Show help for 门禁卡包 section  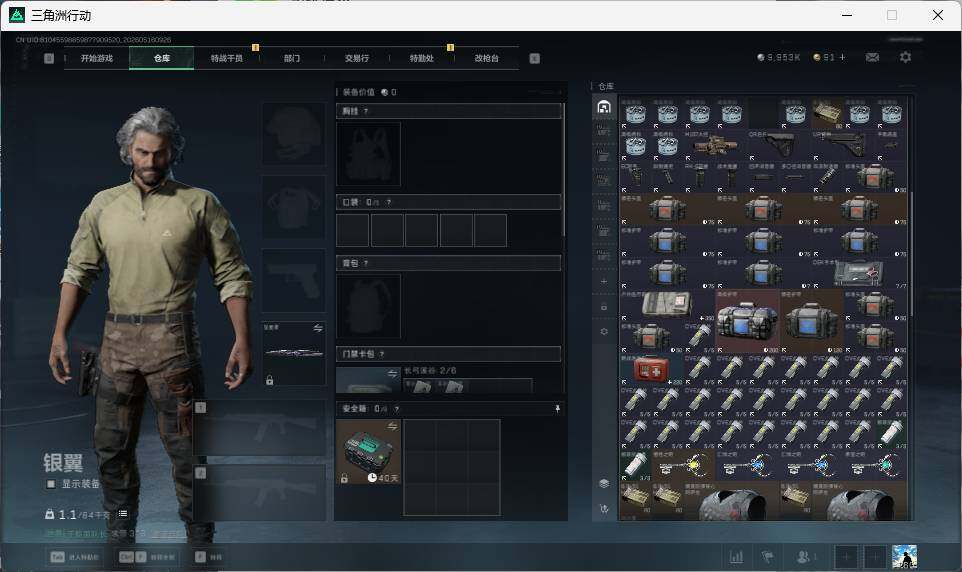pos(382,354)
